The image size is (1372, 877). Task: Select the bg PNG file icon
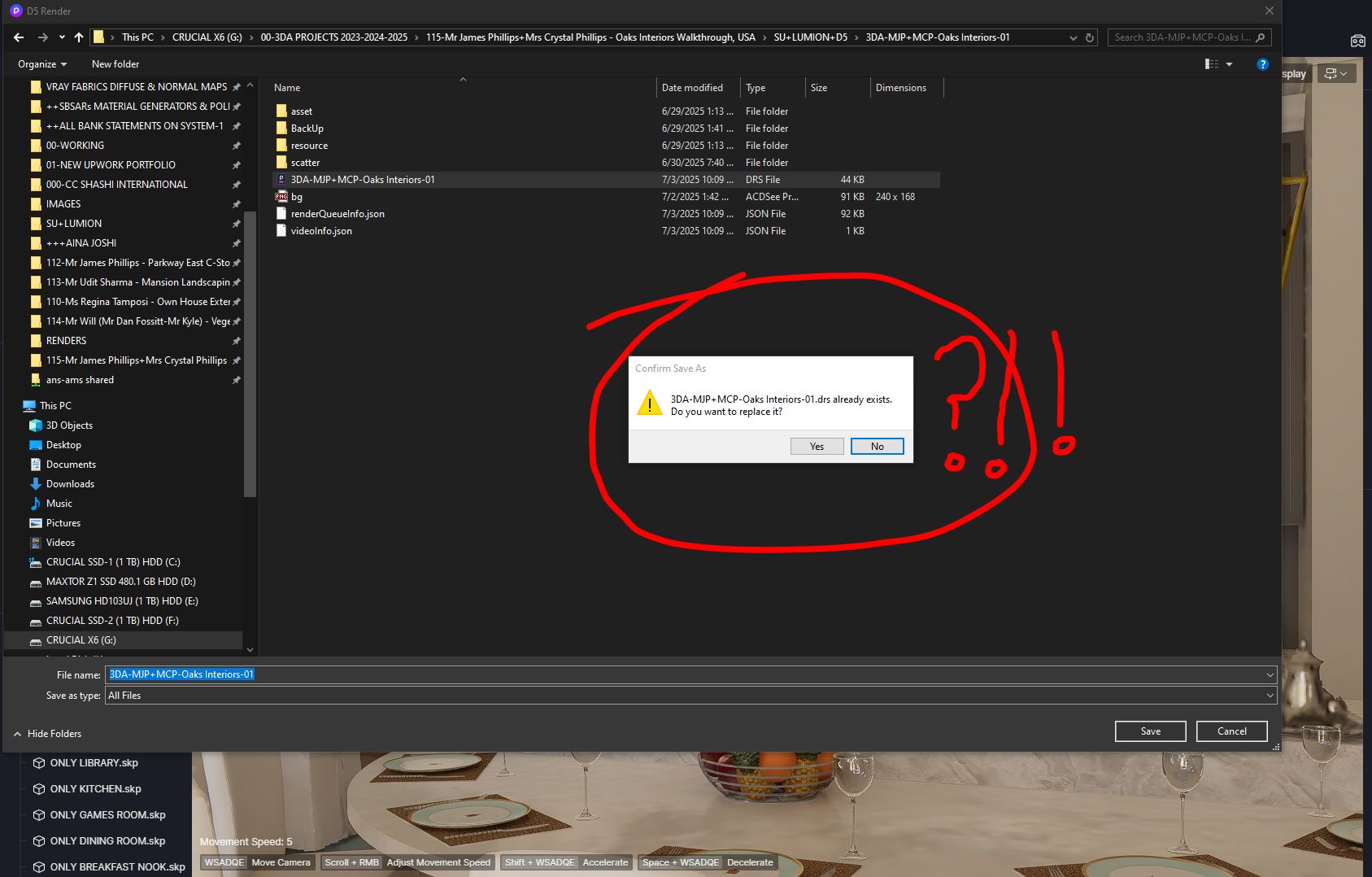(x=281, y=197)
